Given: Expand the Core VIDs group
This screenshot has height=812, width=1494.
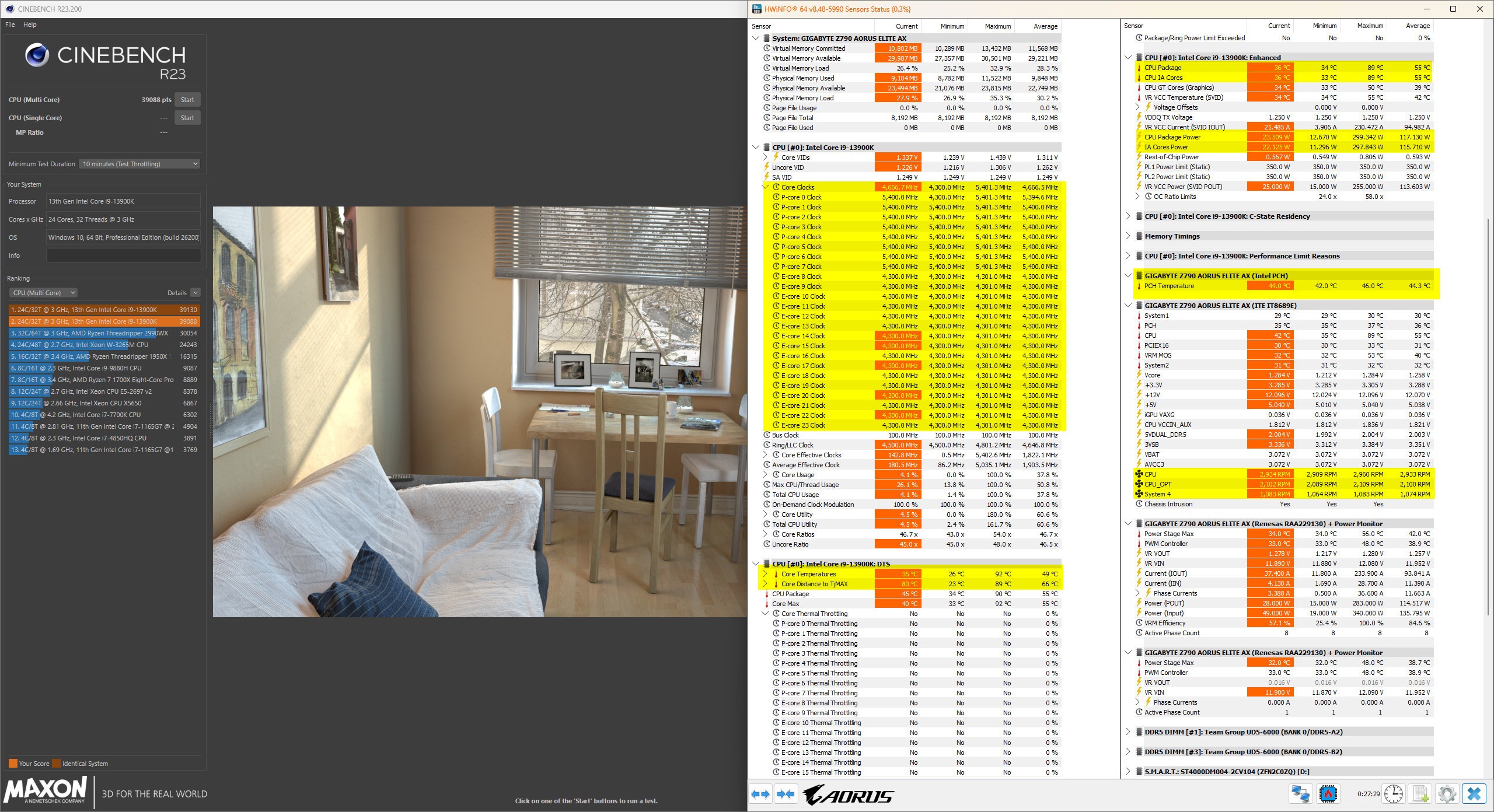Looking at the screenshot, I should [765, 157].
